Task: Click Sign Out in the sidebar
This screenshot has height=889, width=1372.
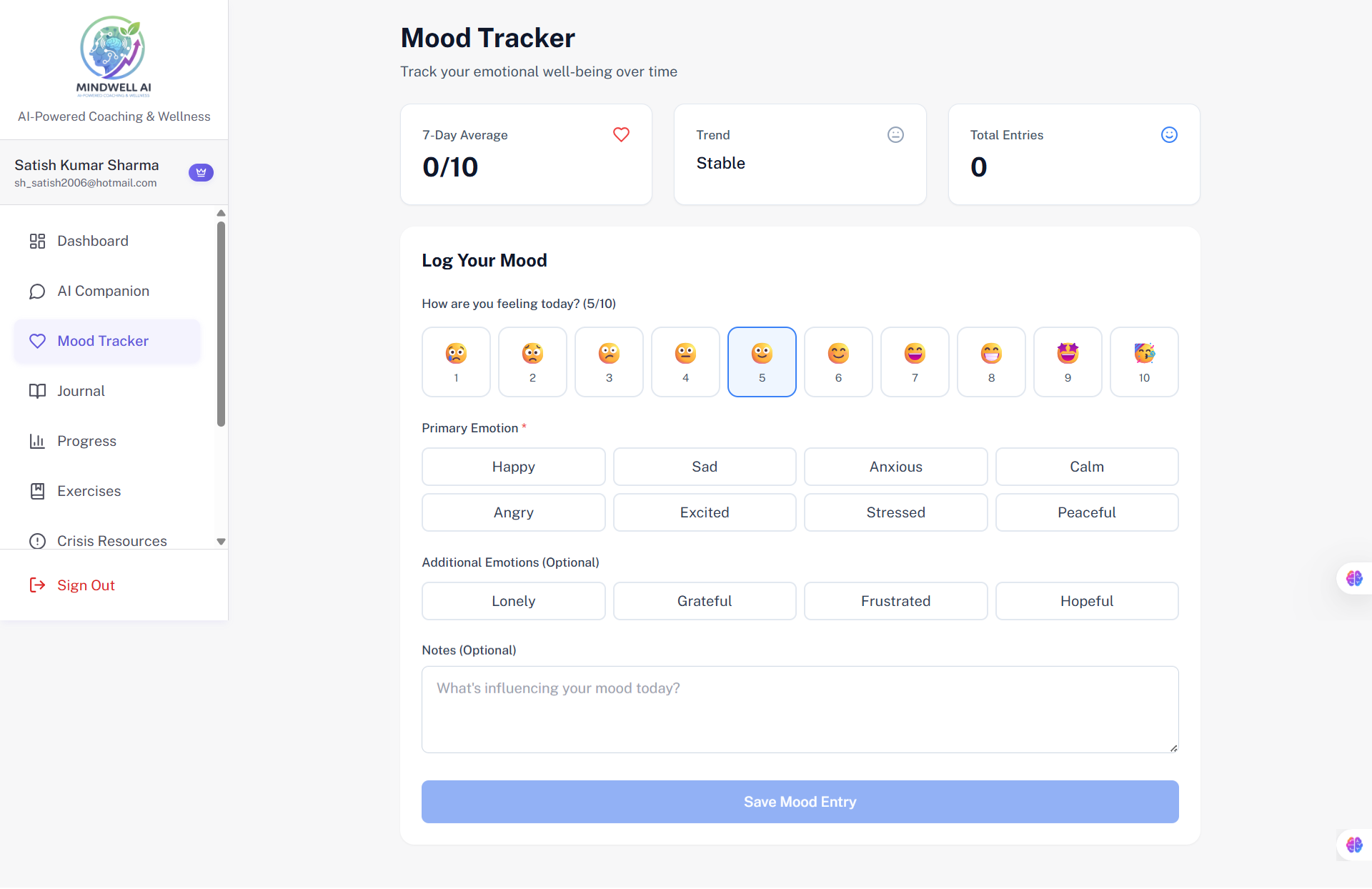Action: coord(86,585)
